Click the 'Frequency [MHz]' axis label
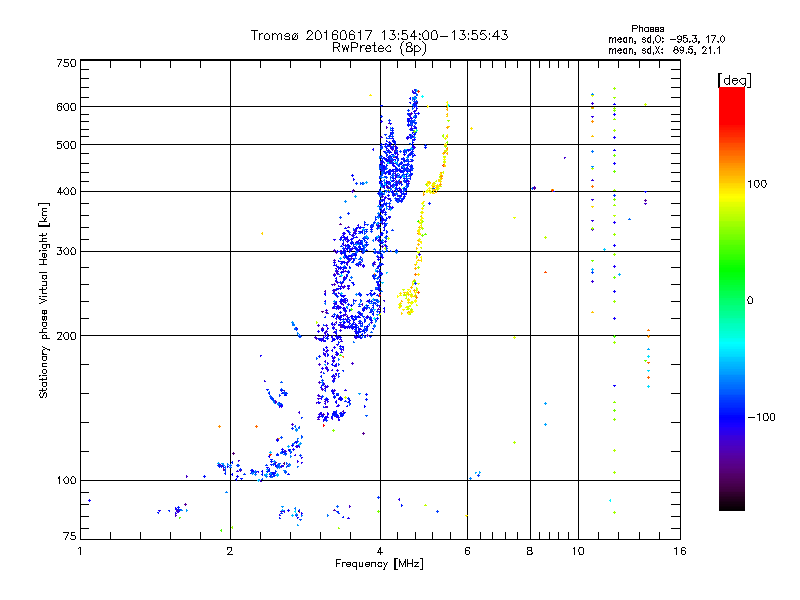 379,564
